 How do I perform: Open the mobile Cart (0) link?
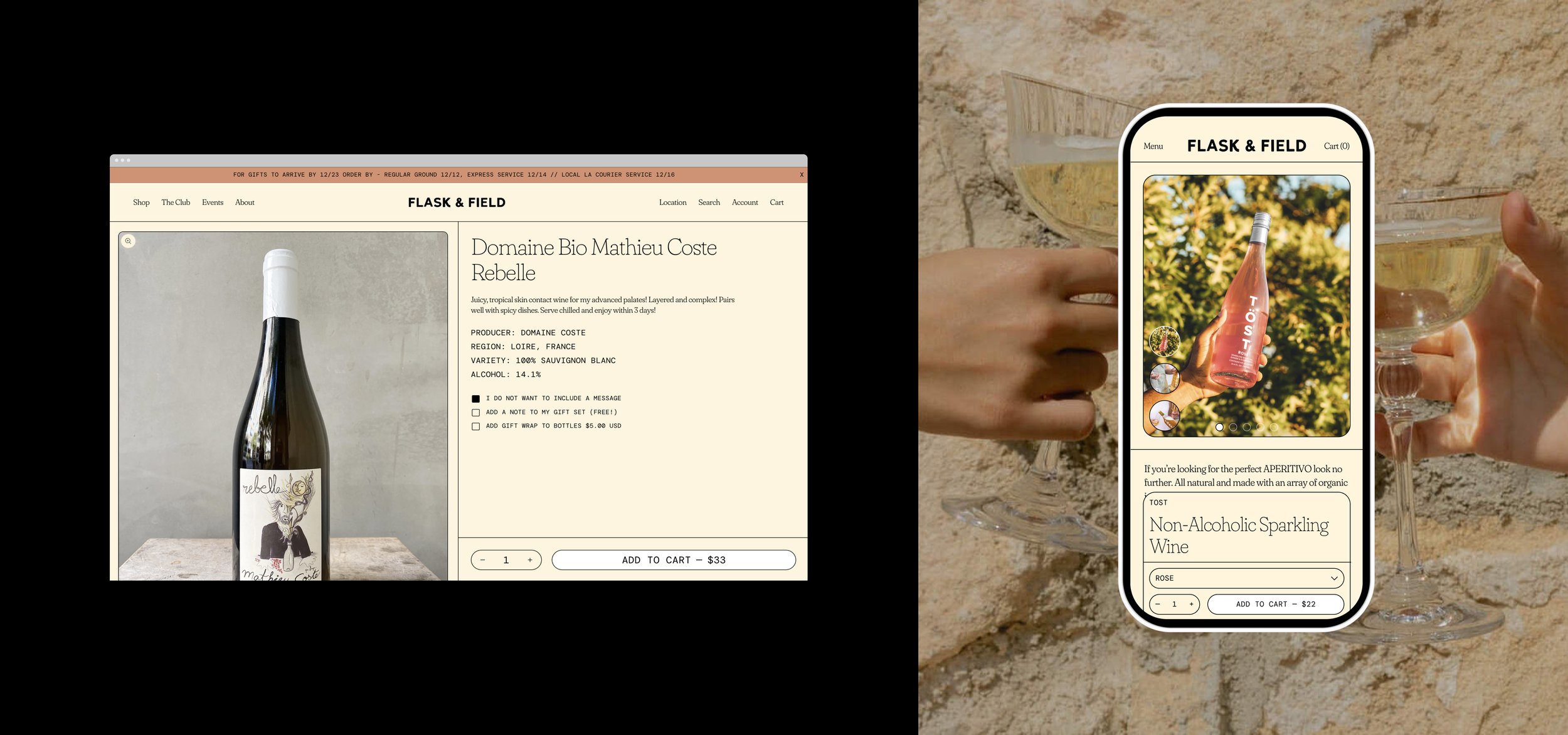pos(1336,146)
